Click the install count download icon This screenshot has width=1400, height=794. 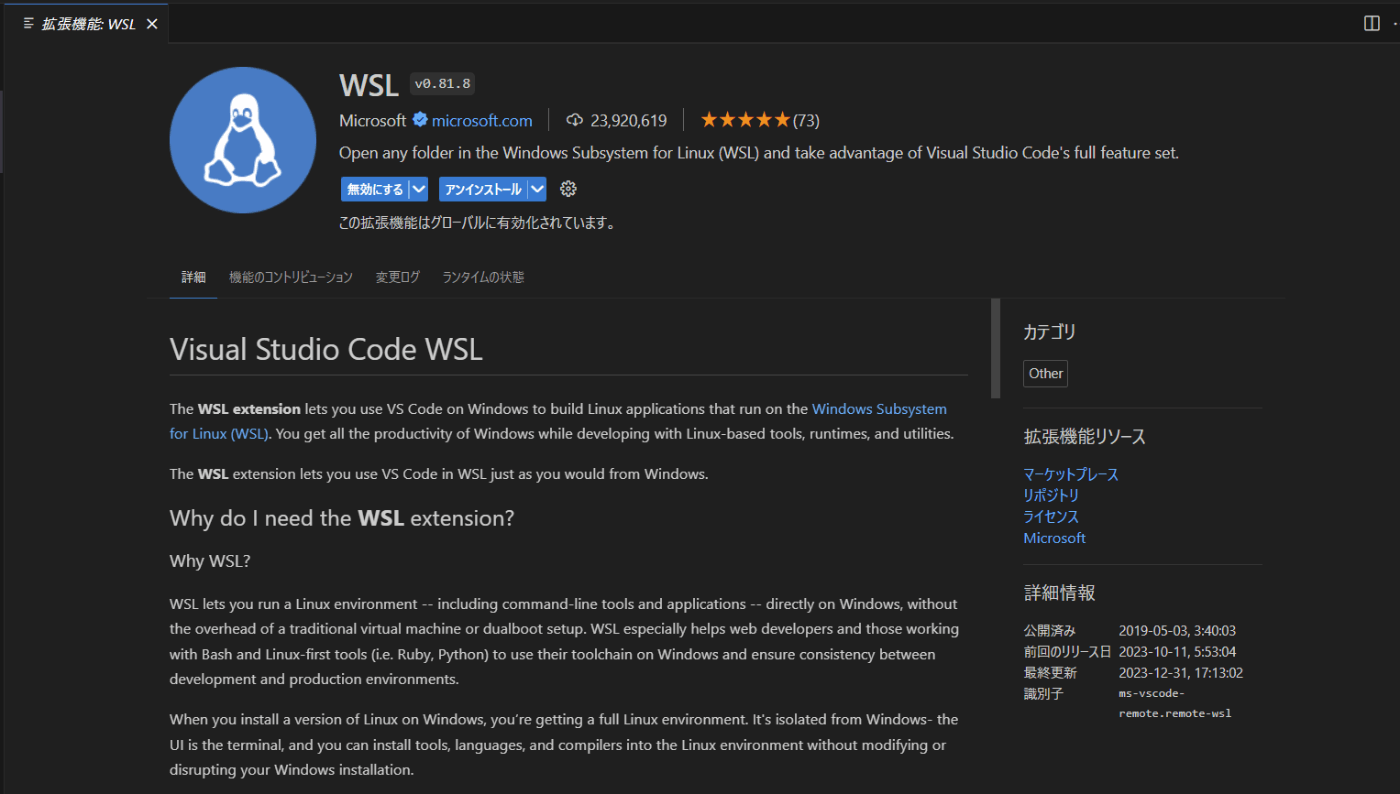574,120
